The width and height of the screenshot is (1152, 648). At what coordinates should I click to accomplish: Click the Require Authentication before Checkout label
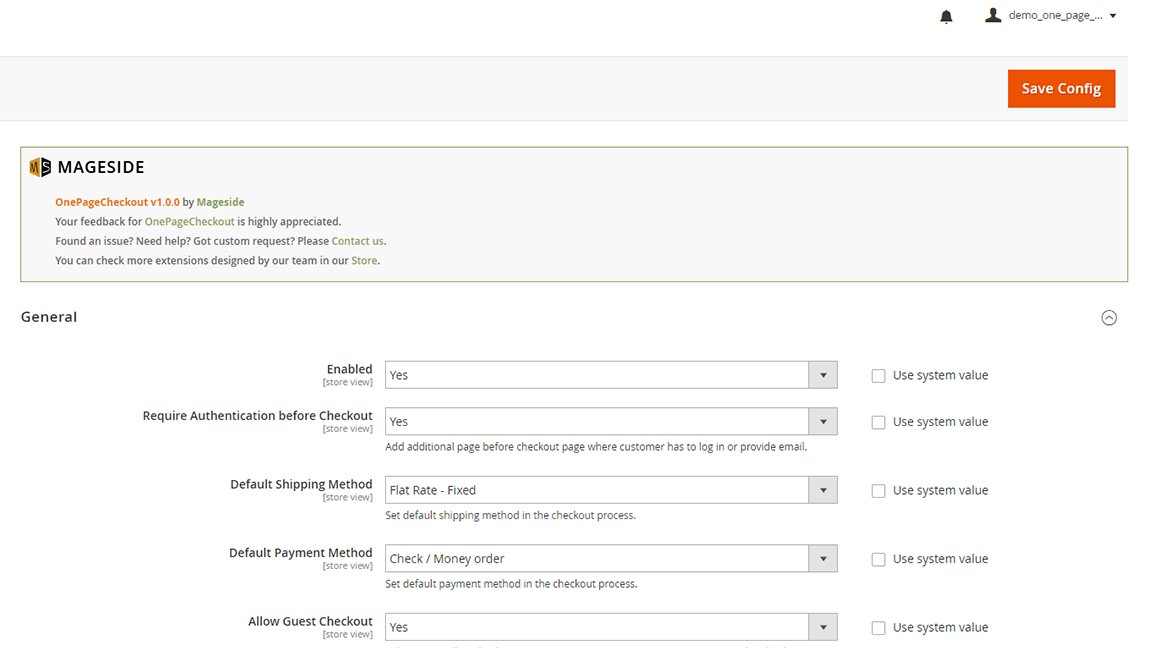point(257,416)
